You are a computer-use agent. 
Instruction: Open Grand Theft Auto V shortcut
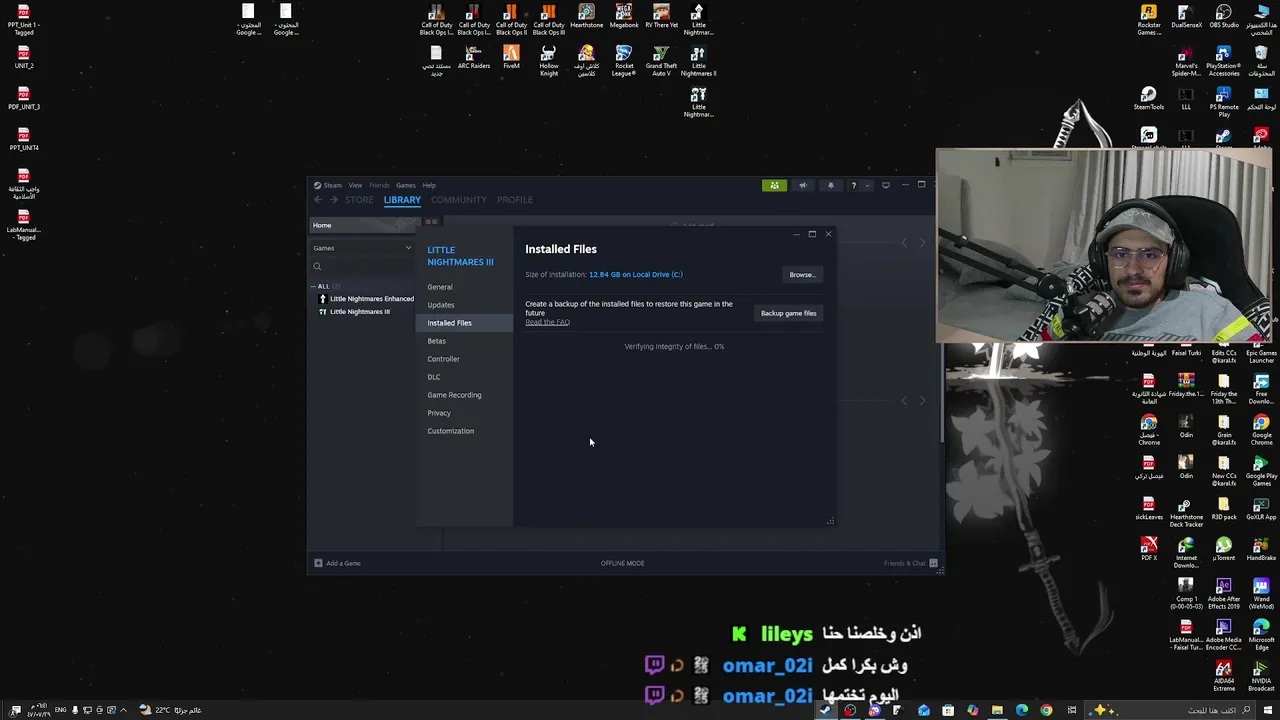click(x=661, y=61)
